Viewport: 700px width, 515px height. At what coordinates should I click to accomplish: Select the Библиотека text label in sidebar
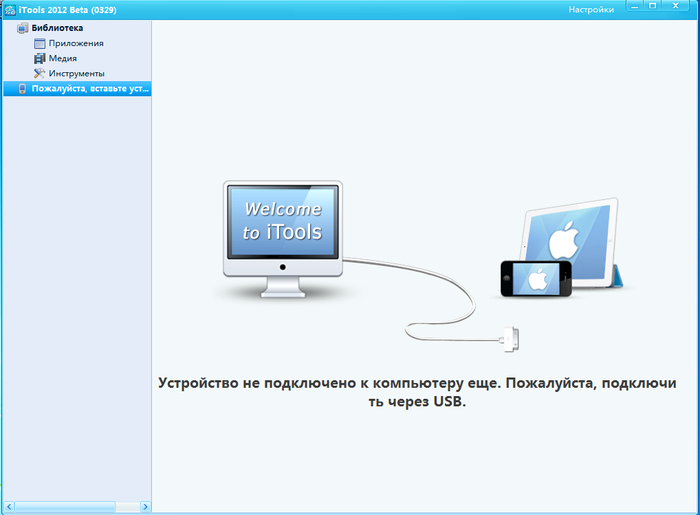pyautogui.click(x=57, y=28)
